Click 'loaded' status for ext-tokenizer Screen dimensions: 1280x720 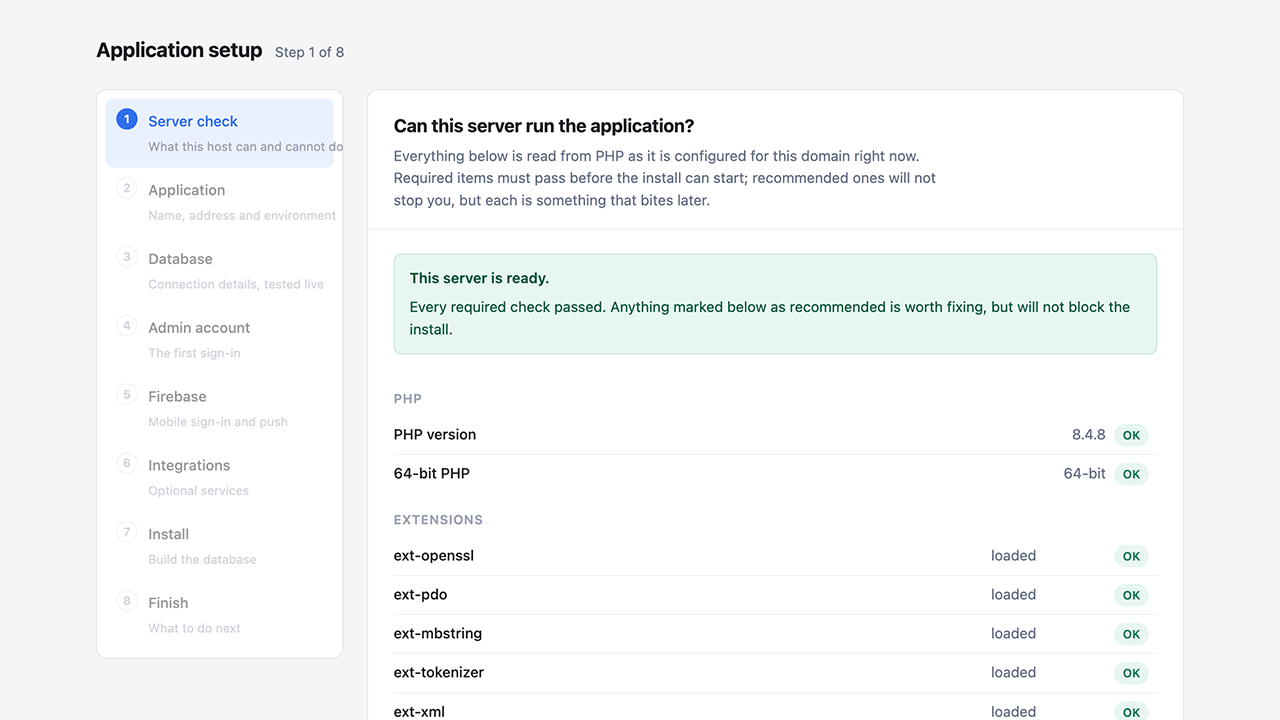coord(1013,673)
